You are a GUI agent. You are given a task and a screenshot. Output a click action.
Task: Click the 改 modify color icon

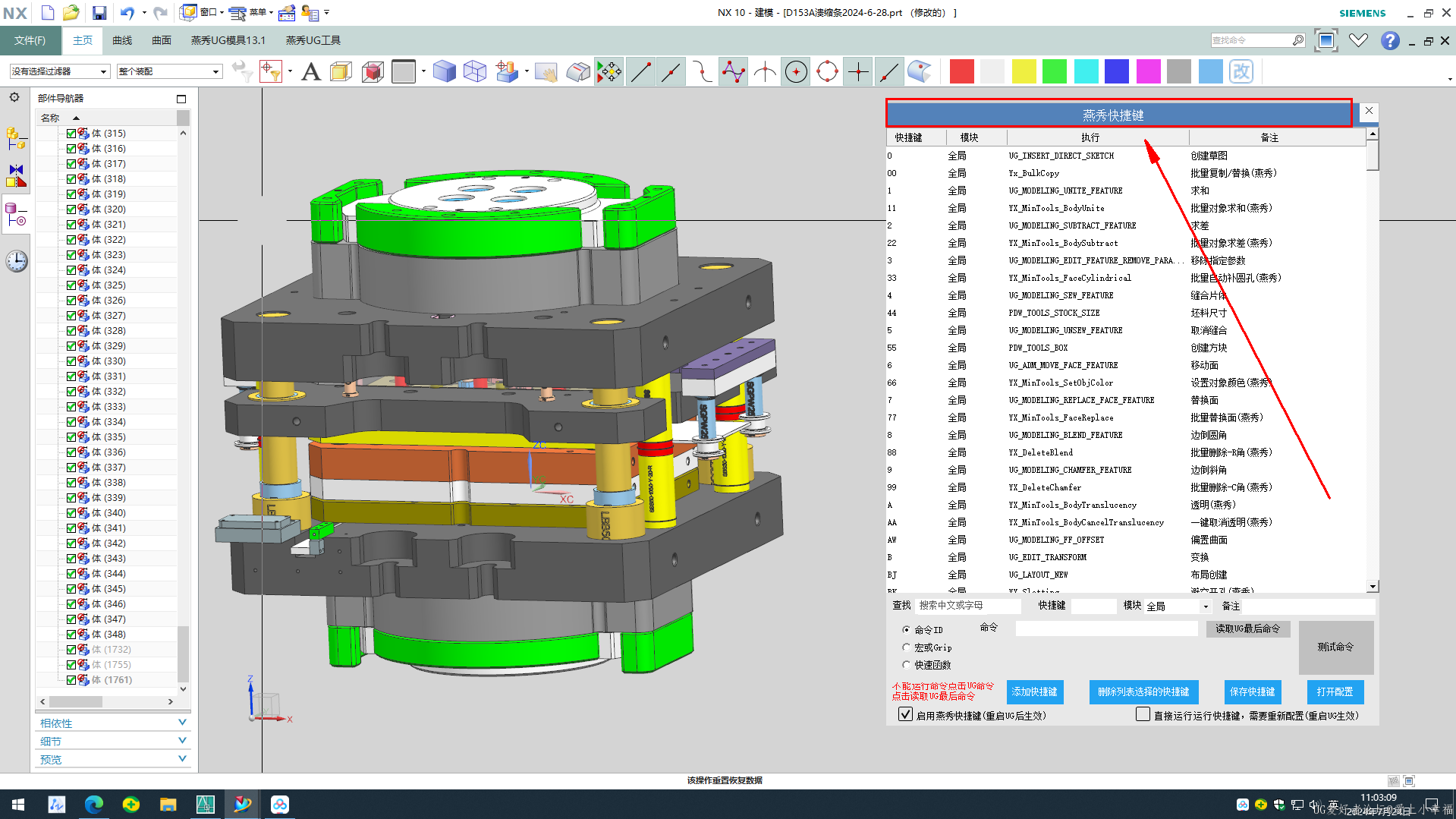1241,71
